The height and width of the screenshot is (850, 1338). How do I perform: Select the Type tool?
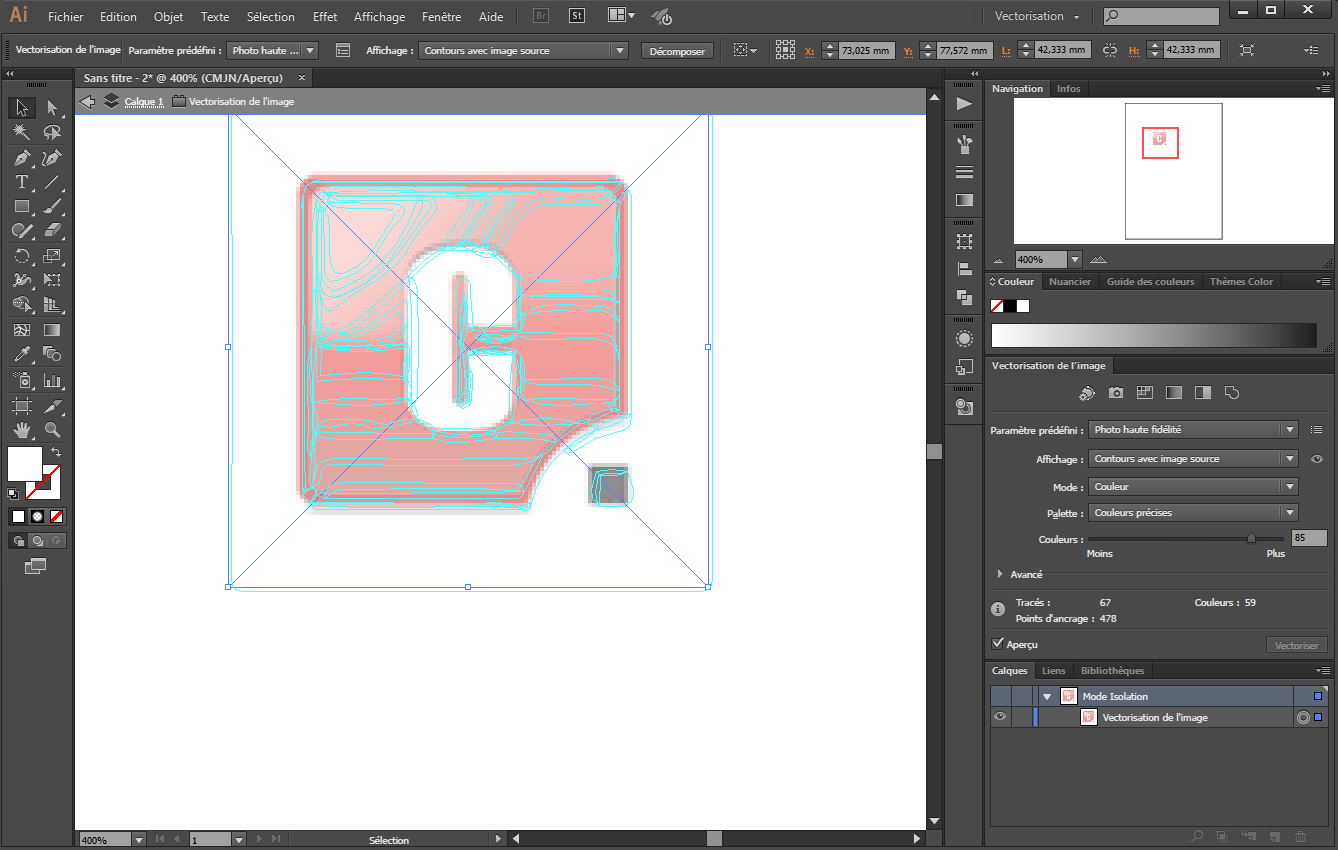[21, 182]
